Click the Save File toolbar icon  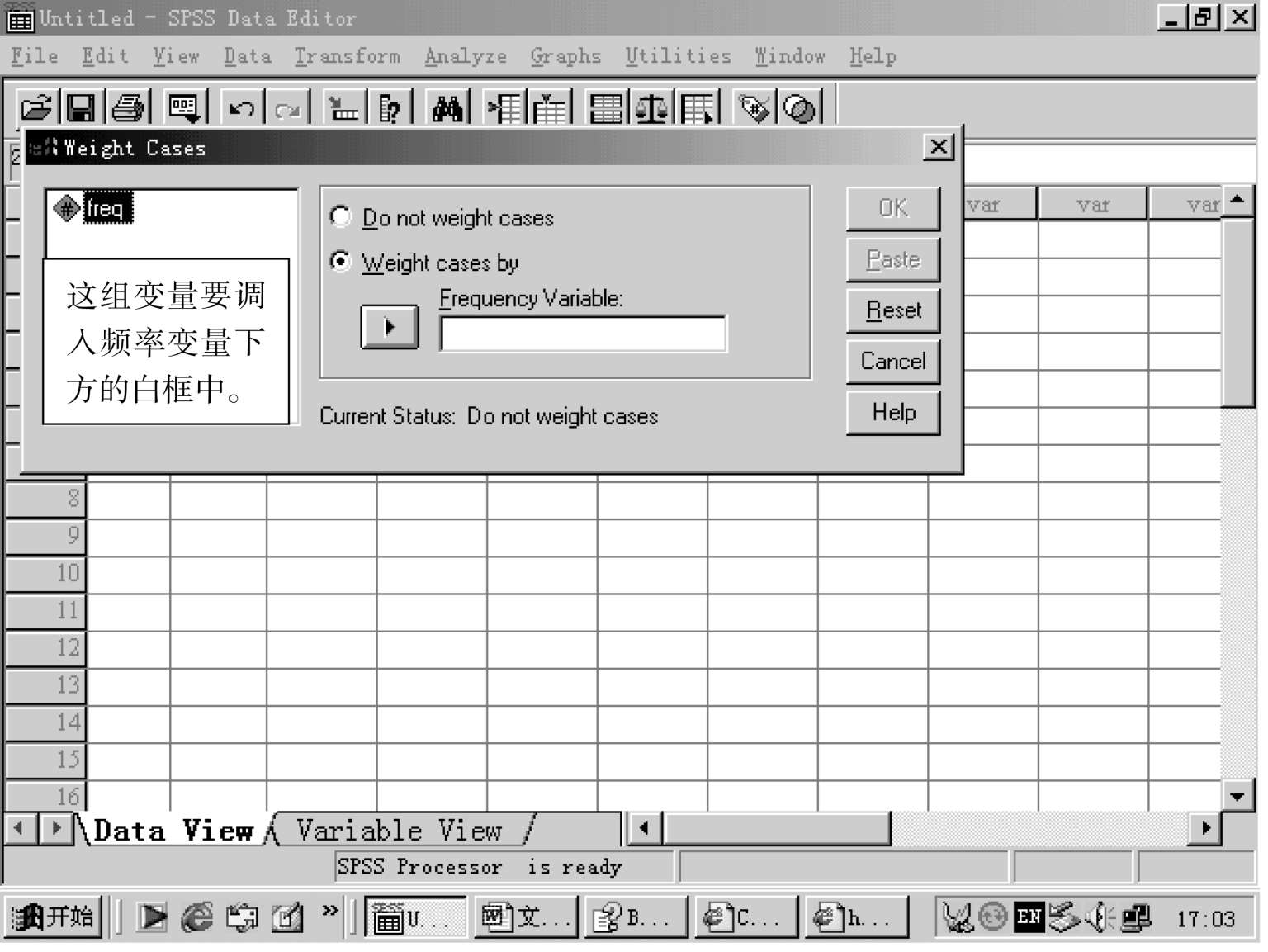(81, 107)
